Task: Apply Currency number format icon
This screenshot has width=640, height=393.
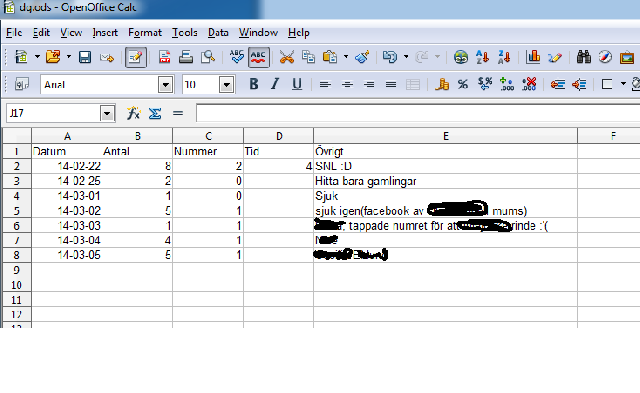Action: pyautogui.click(x=442, y=84)
